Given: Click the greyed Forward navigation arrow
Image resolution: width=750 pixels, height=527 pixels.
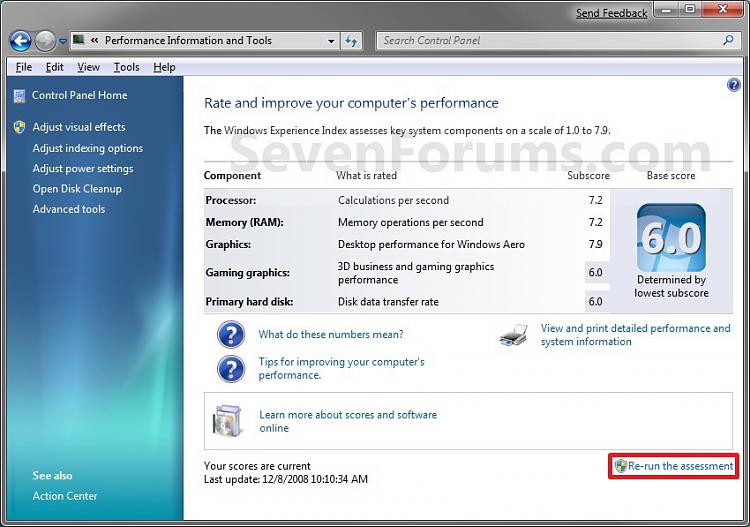Looking at the screenshot, I should point(45,41).
